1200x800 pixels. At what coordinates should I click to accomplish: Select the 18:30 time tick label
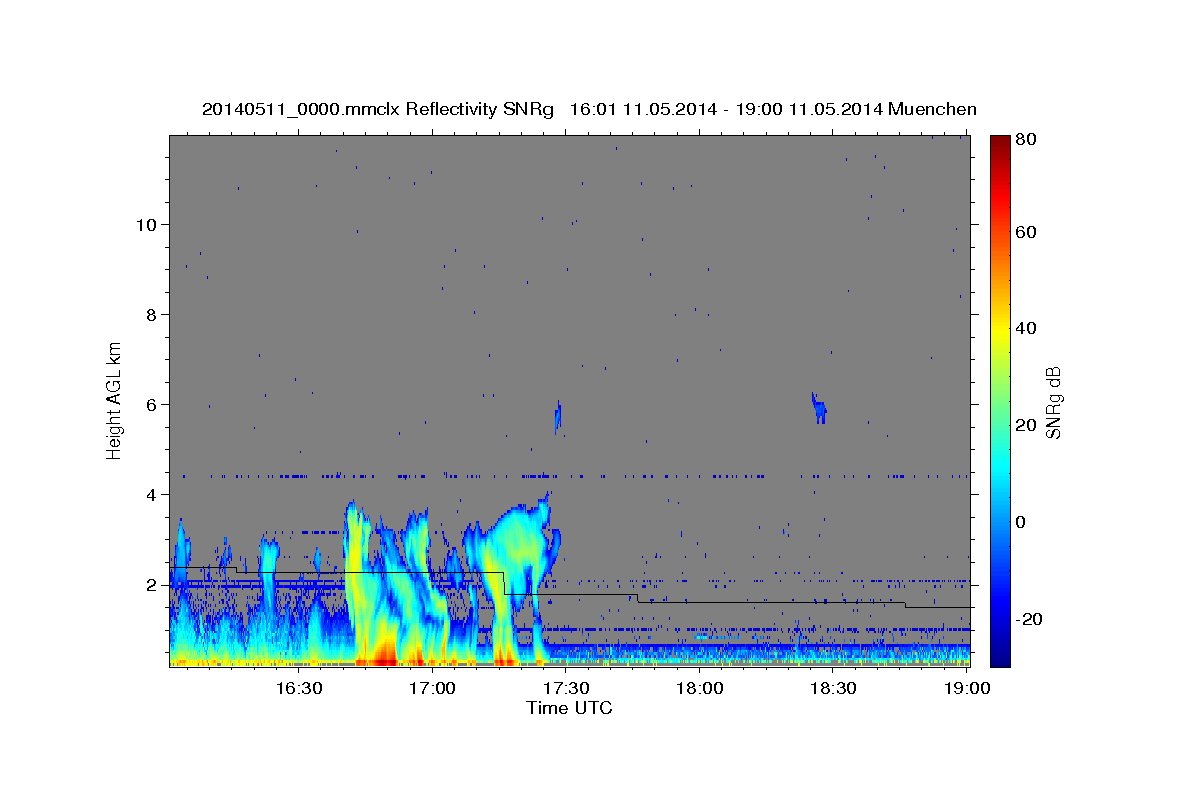(x=834, y=688)
